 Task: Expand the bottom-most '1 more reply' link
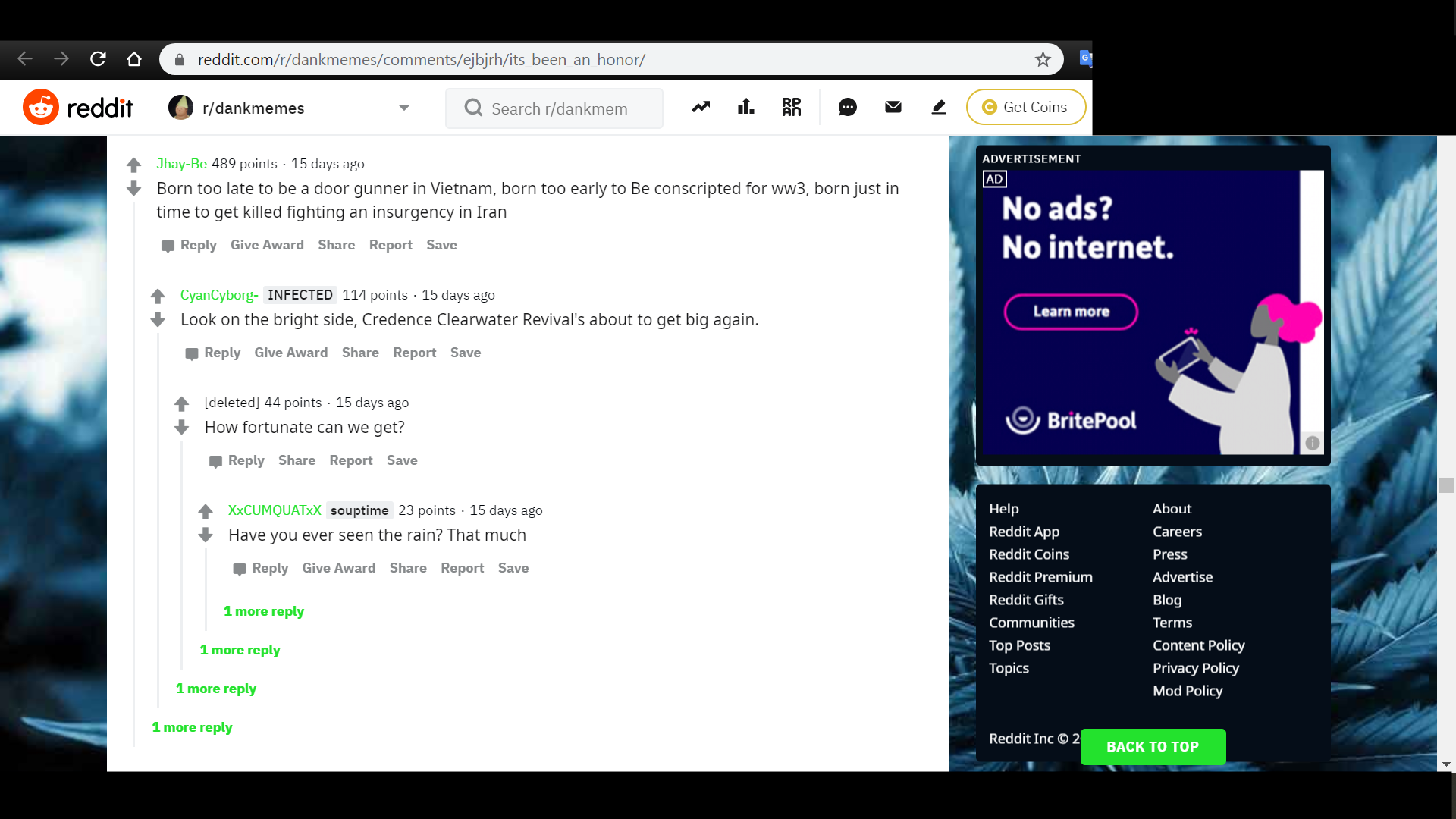193,727
